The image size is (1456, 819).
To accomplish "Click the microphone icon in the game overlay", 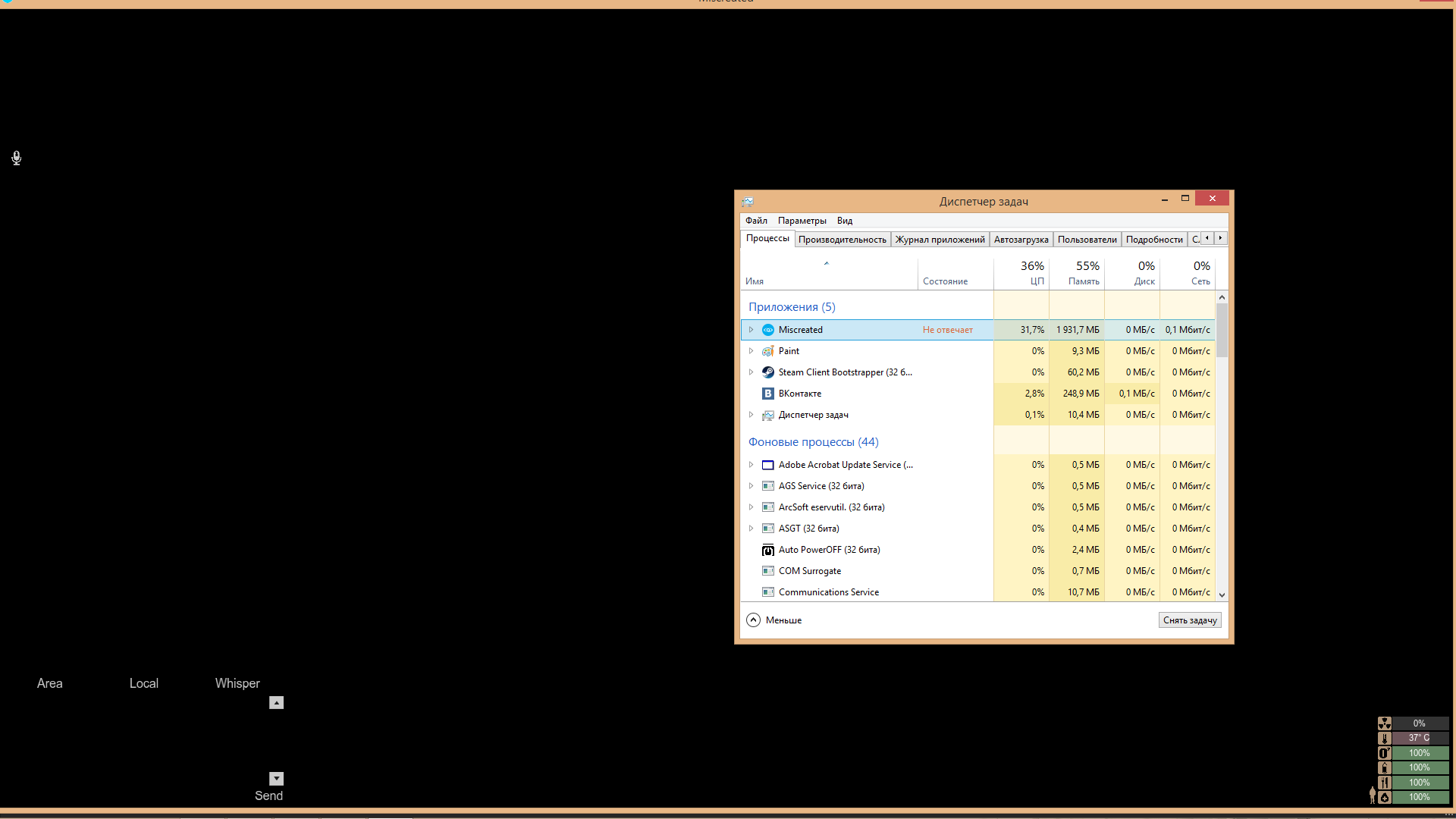I will pos(16,158).
